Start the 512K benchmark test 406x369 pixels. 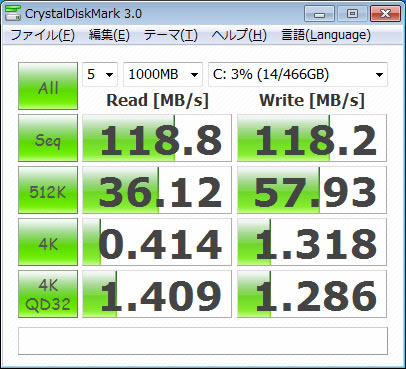point(48,190)
